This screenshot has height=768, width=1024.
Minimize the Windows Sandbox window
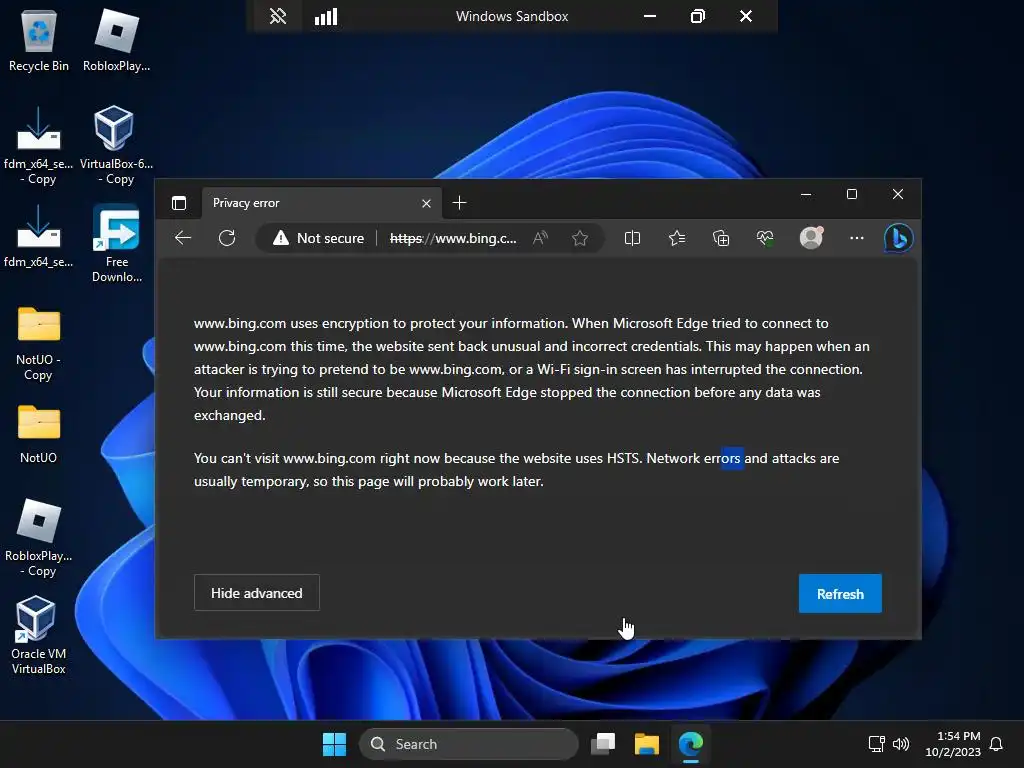point(650,16)
